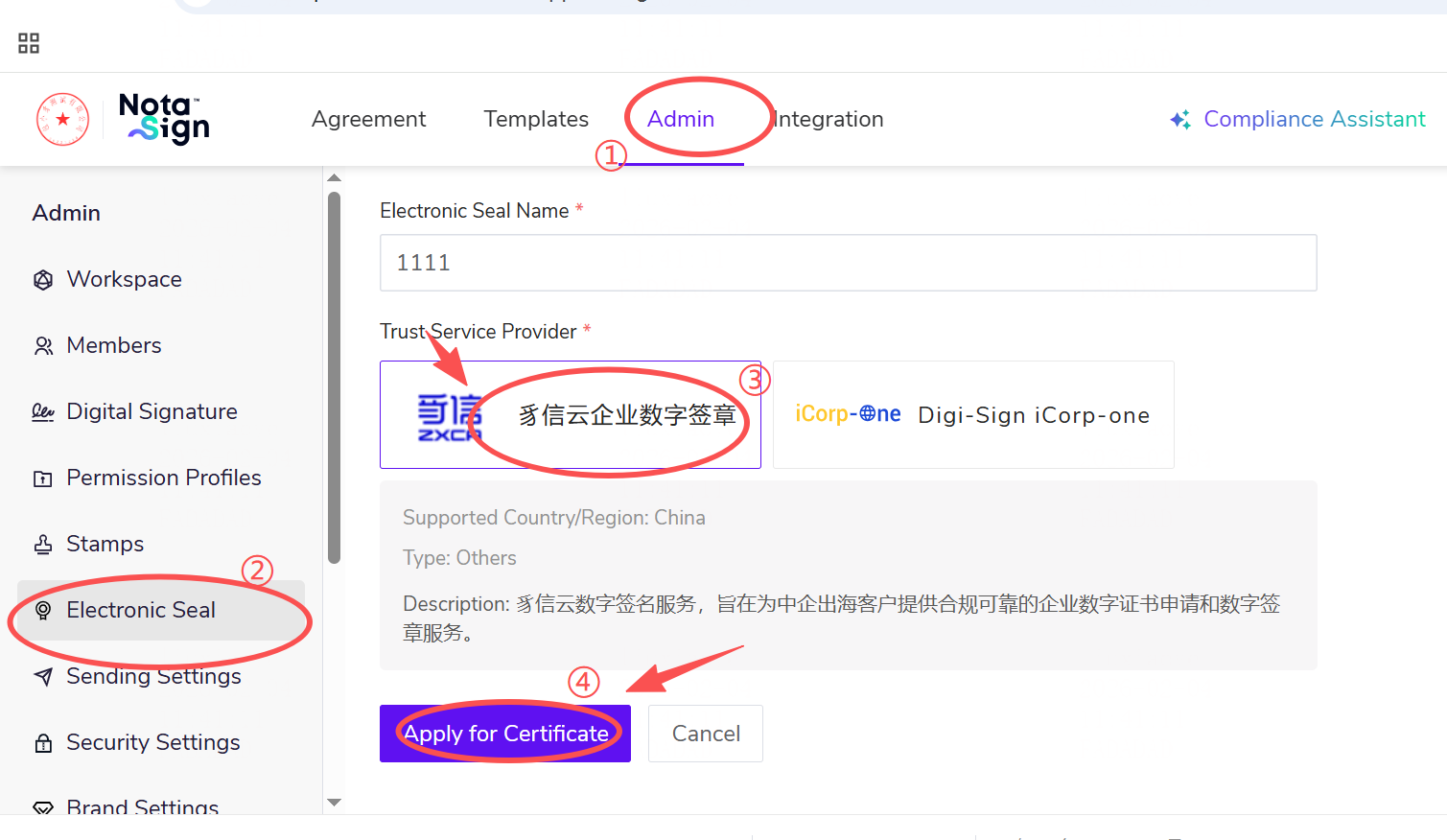Select Digi-Sign iCorp-one provider option
This screenshot has width=1447, height=840.
pyautogui.click(x=972, y=415)
